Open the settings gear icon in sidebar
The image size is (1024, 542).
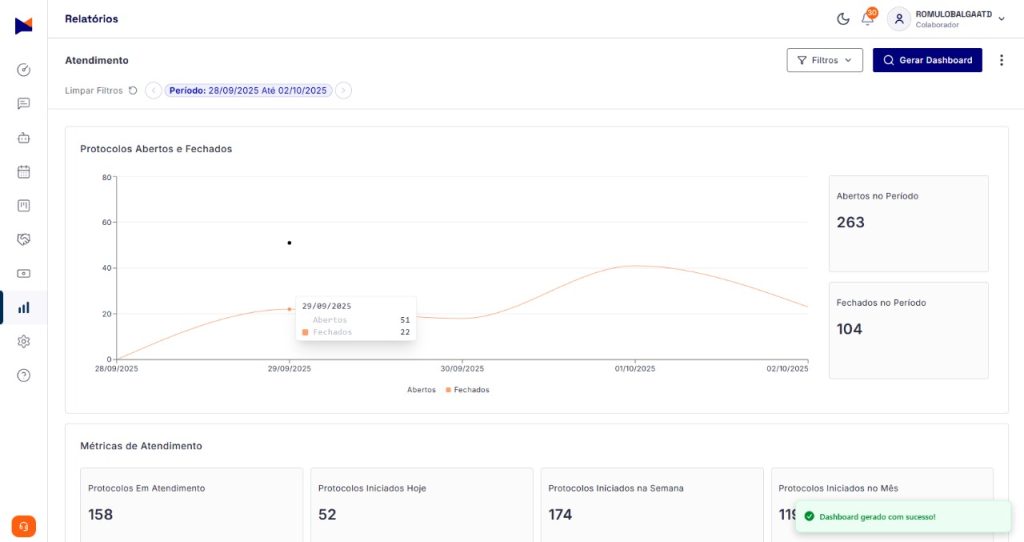pos(24,342)
